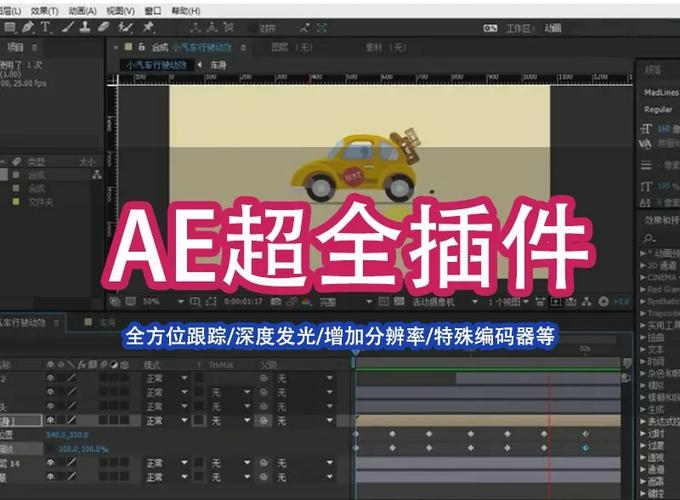
Task: Select the Eraser tool
Action: [x=104, y=27]
